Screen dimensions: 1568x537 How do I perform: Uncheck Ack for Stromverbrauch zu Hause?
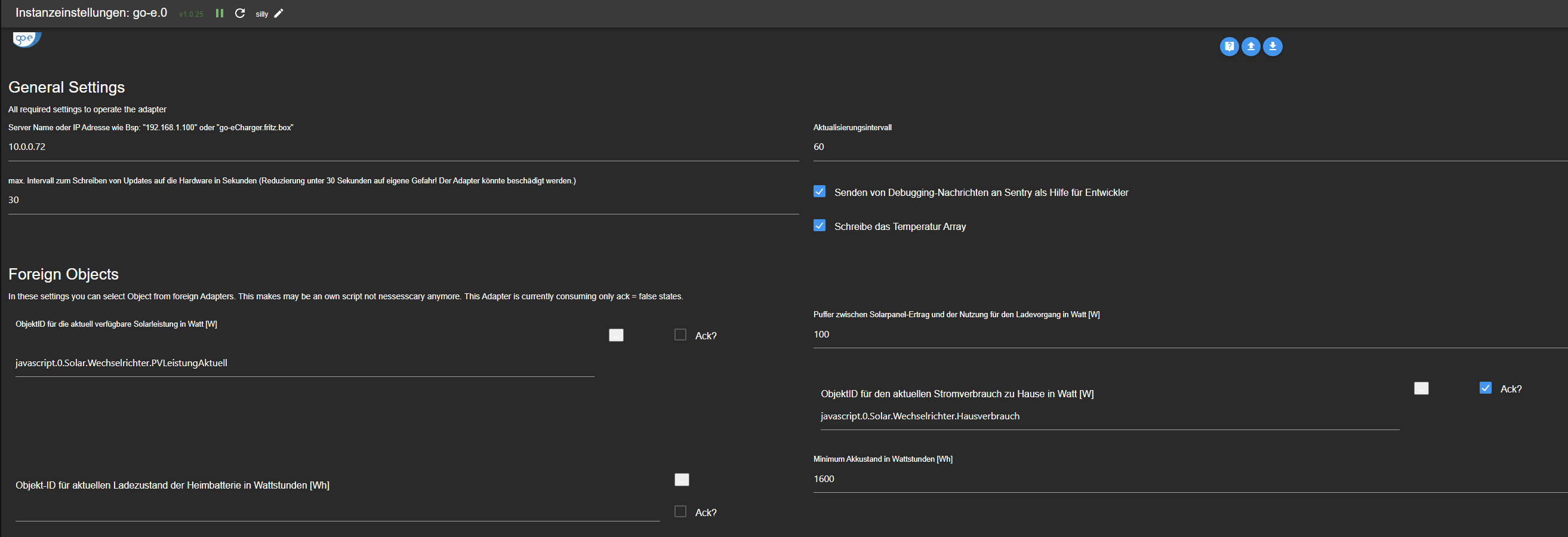[x=1485, y=388]
